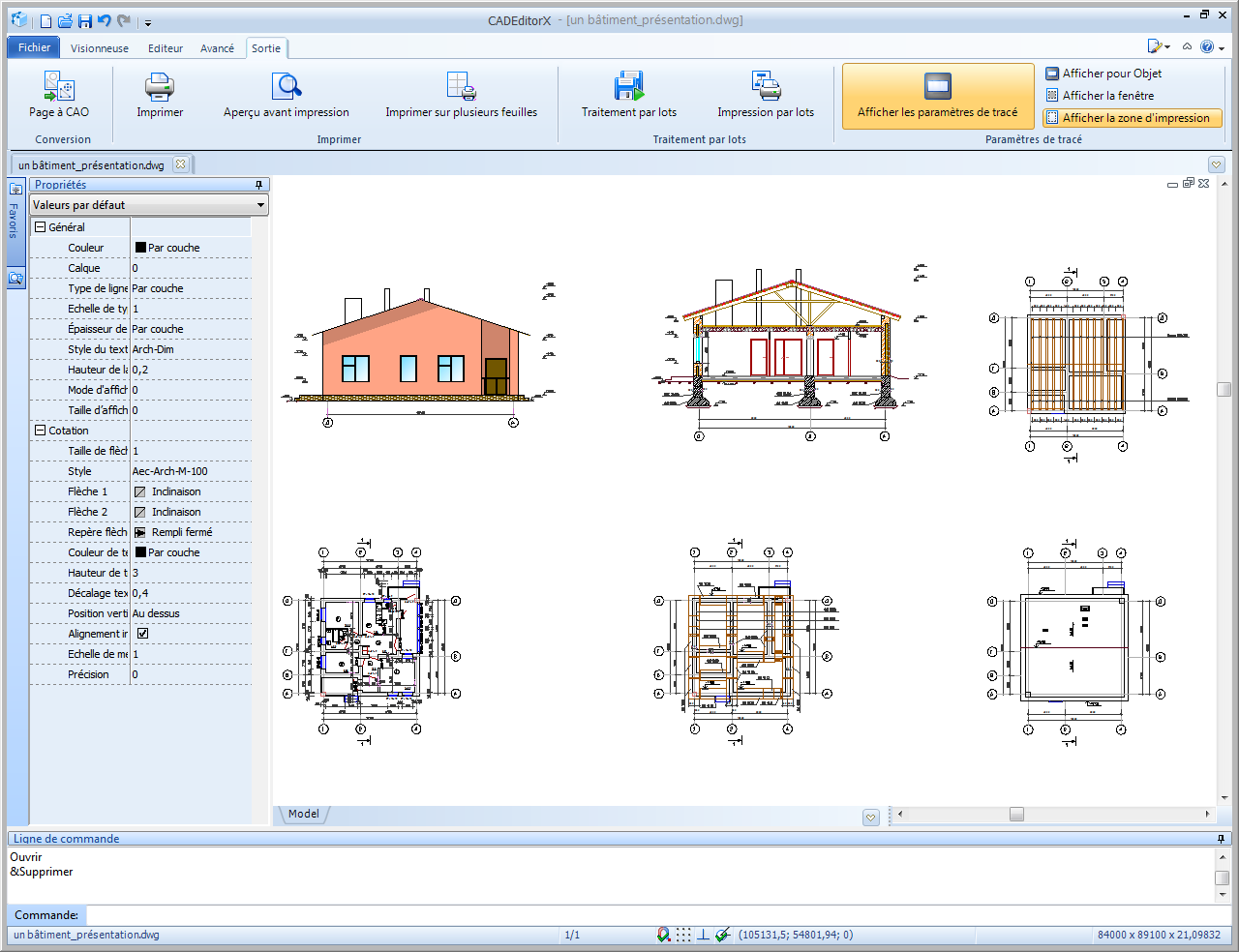This screenshot has width=1239, height=952.
Task: Click the Save icon in quick access toolbar
Action: pyautogui.click(x=85, y=20)
